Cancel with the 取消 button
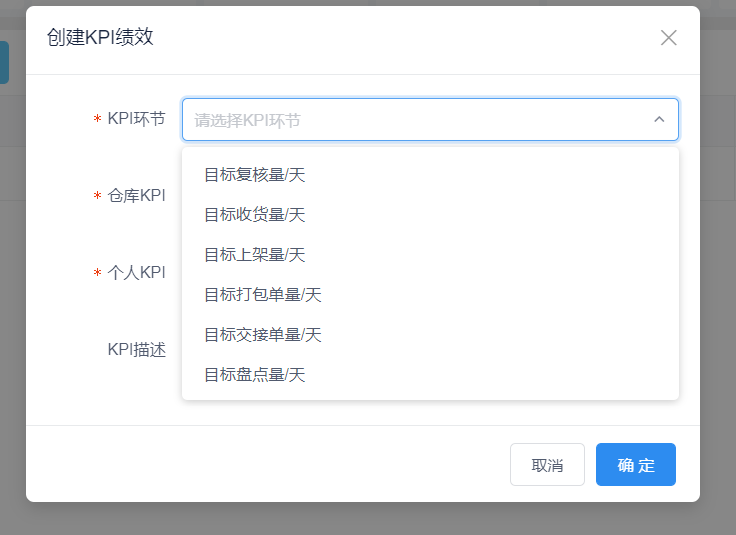 [547, 465]
